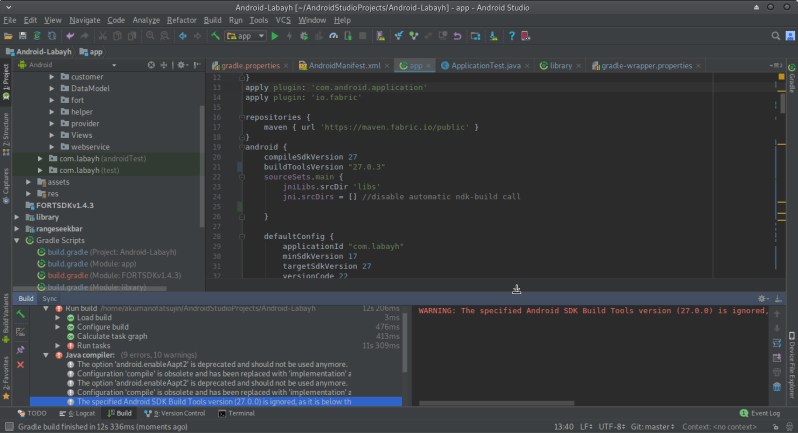Open the Event Log
Viewport: 798px width, 433px height.
coord(760,414)
